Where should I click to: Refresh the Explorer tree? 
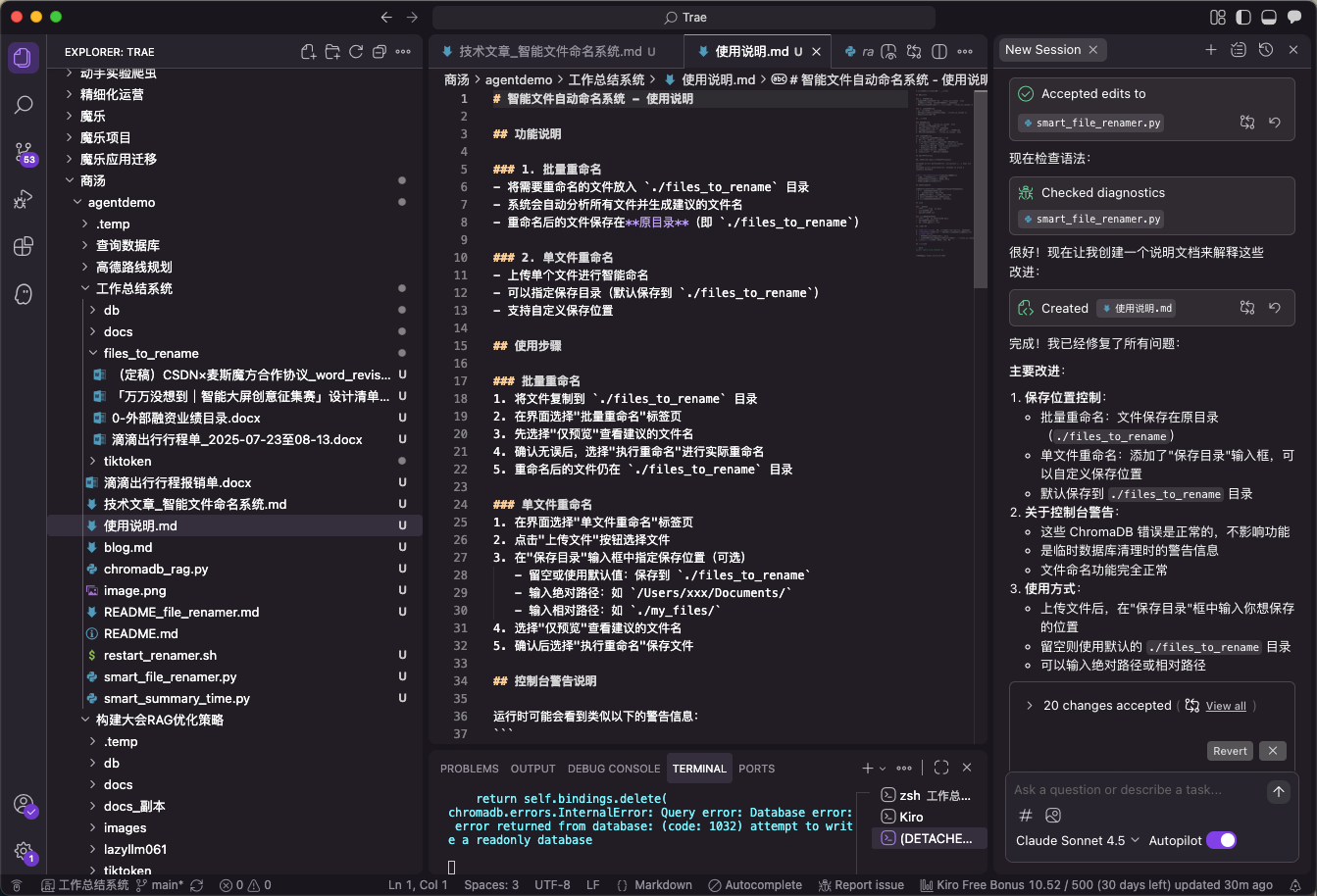click(356, 52)
